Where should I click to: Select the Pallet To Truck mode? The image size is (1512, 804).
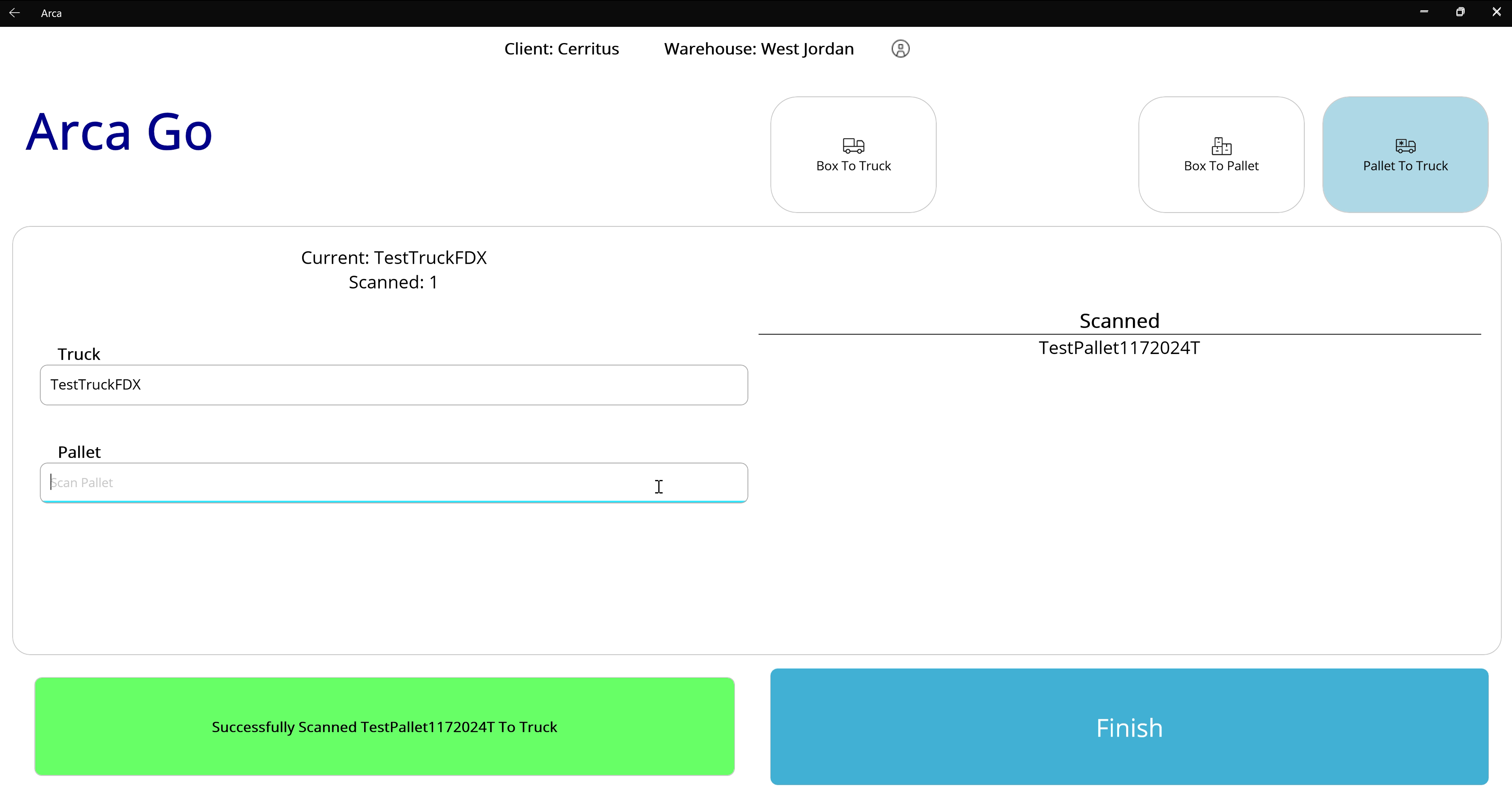[1405, 154]
